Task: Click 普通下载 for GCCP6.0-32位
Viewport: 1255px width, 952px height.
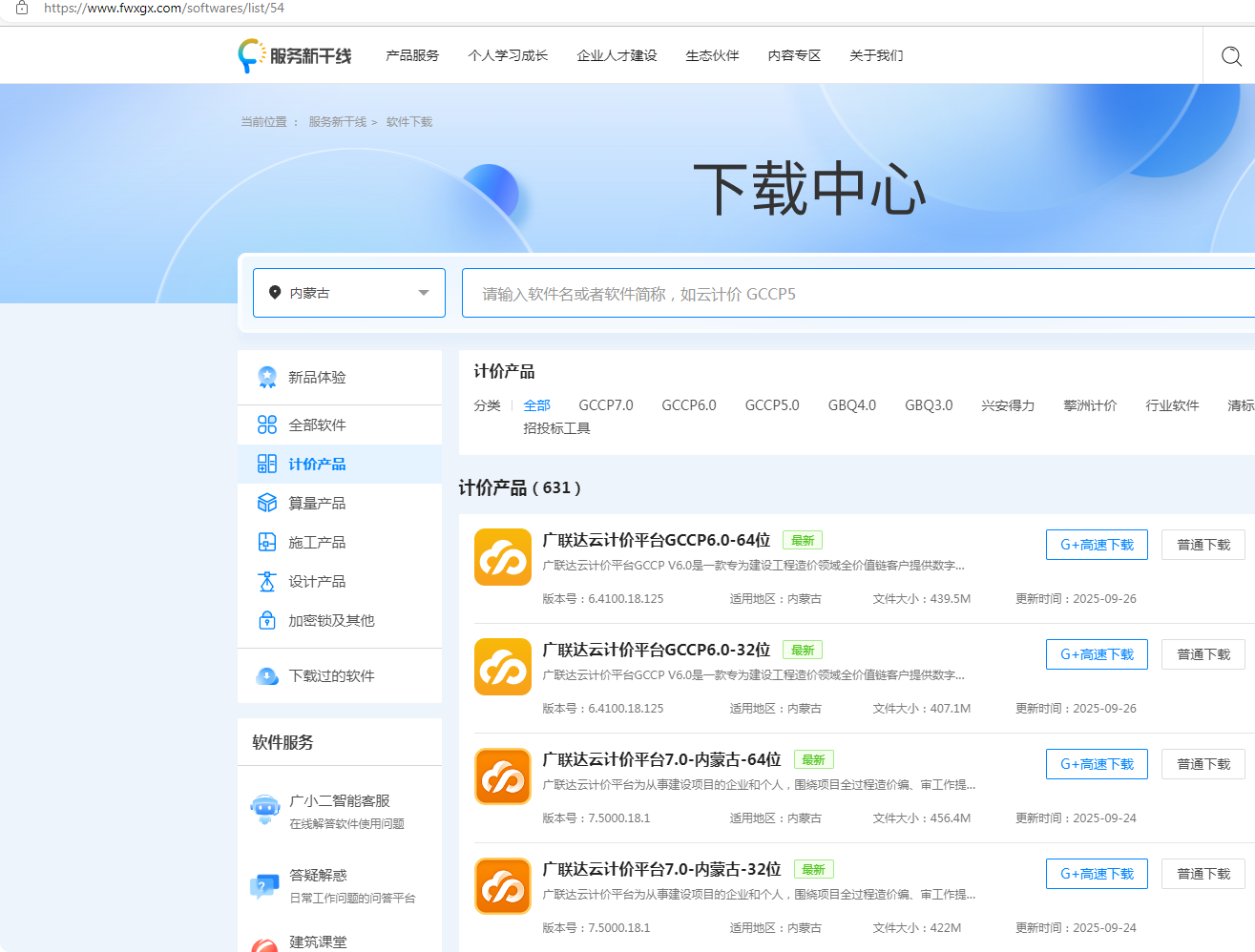Action: [1203, 654]
